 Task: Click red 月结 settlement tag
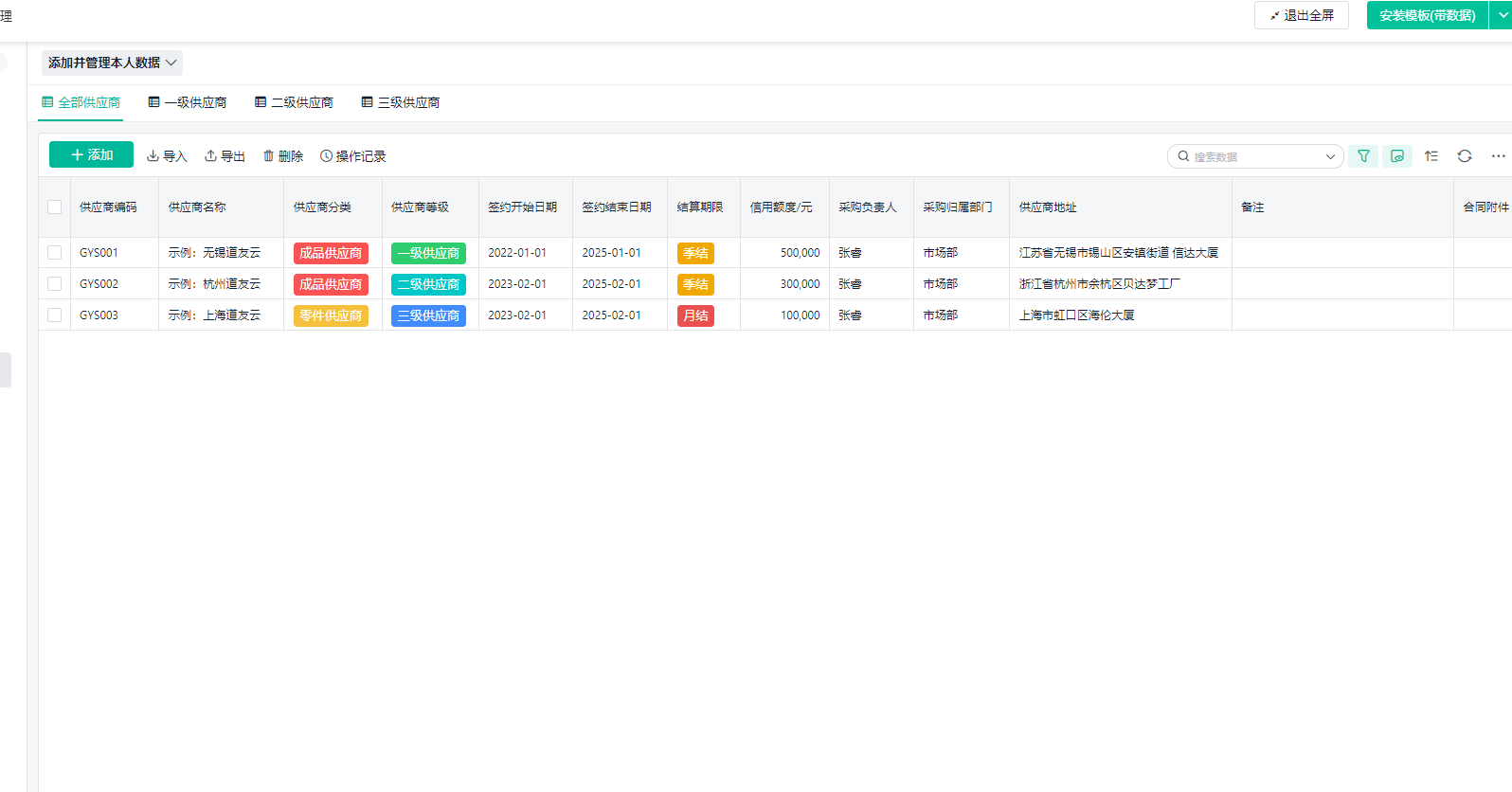point(695,315)
